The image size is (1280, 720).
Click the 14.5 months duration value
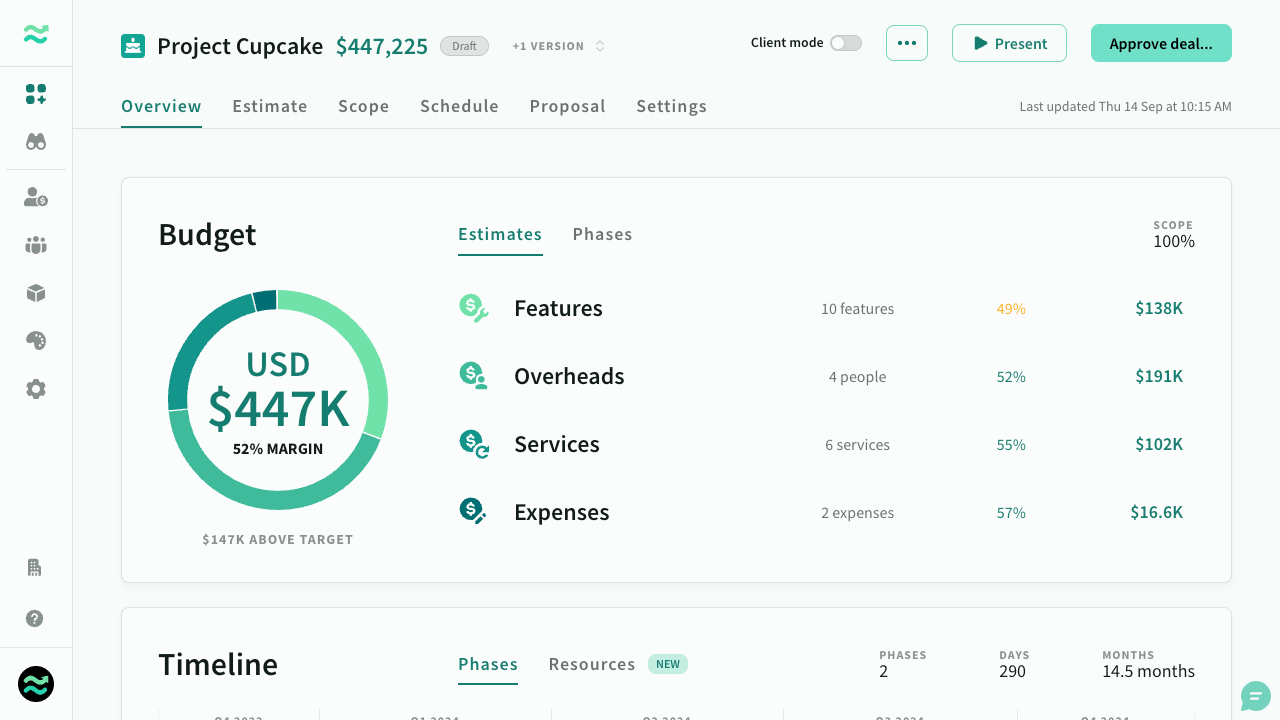[1149, 672]
